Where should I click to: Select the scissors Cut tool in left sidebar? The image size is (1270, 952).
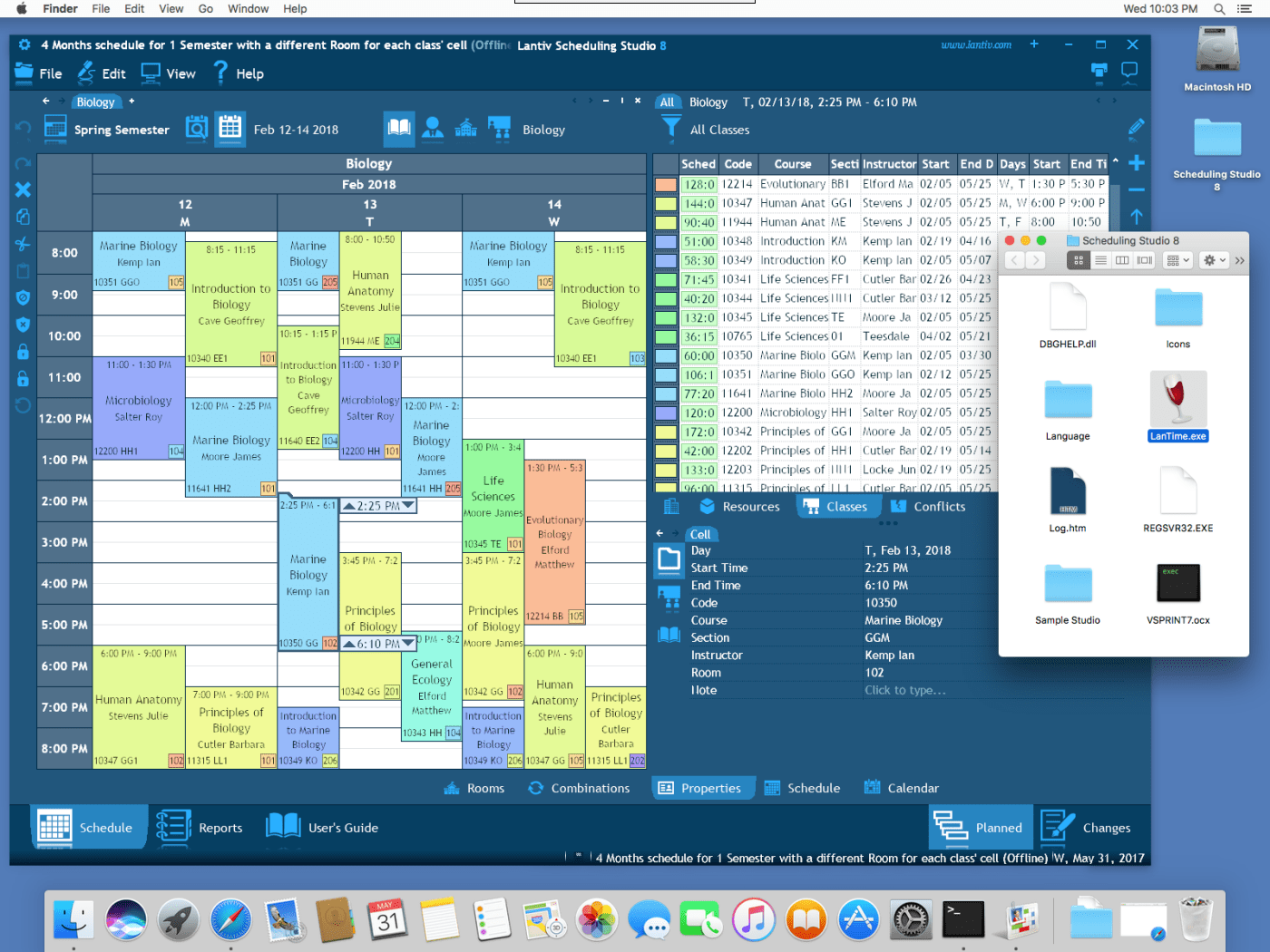(24, 243)
